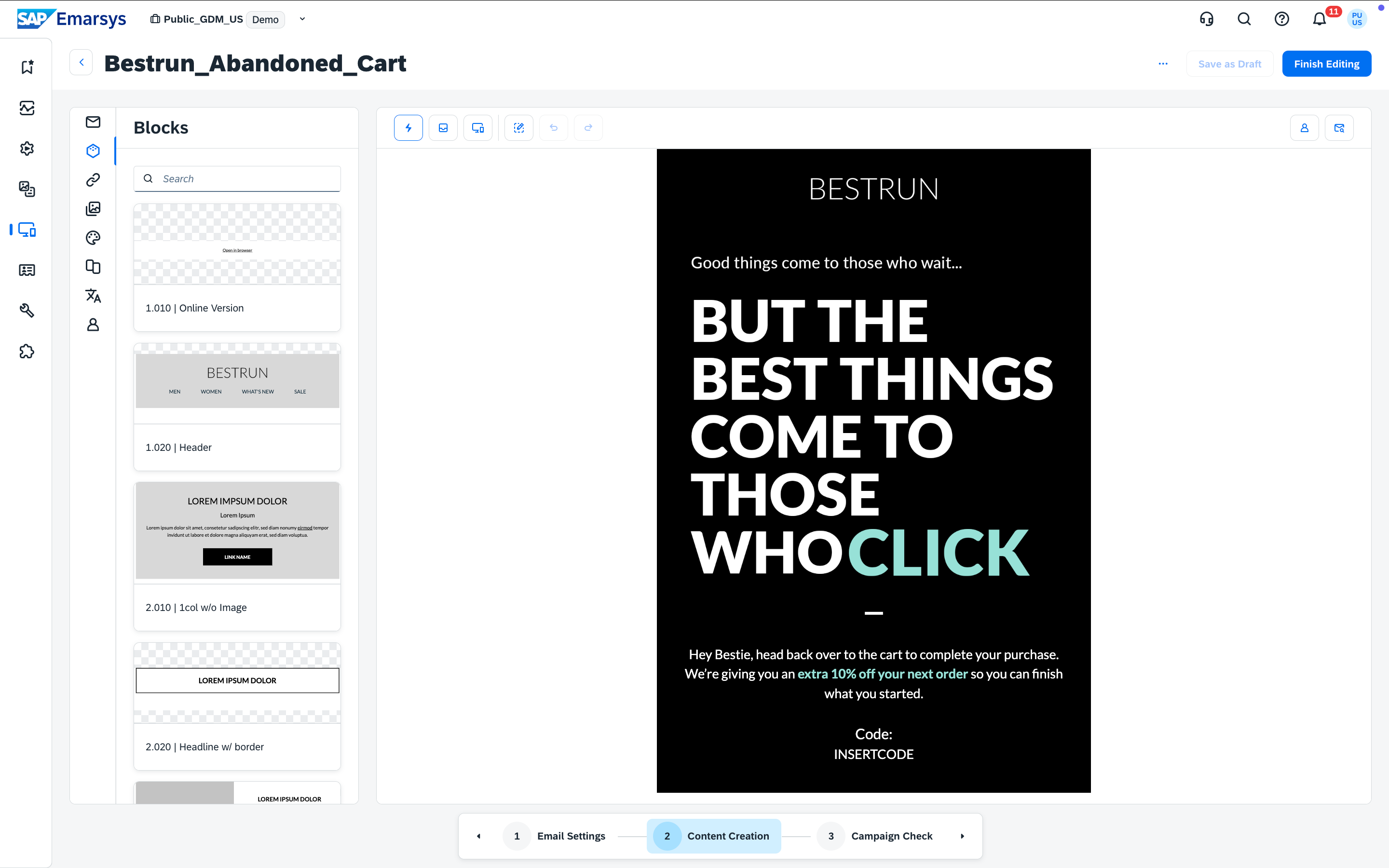
Task: Click the undo arrow in editor toolbar
Action: pos(553,127)
